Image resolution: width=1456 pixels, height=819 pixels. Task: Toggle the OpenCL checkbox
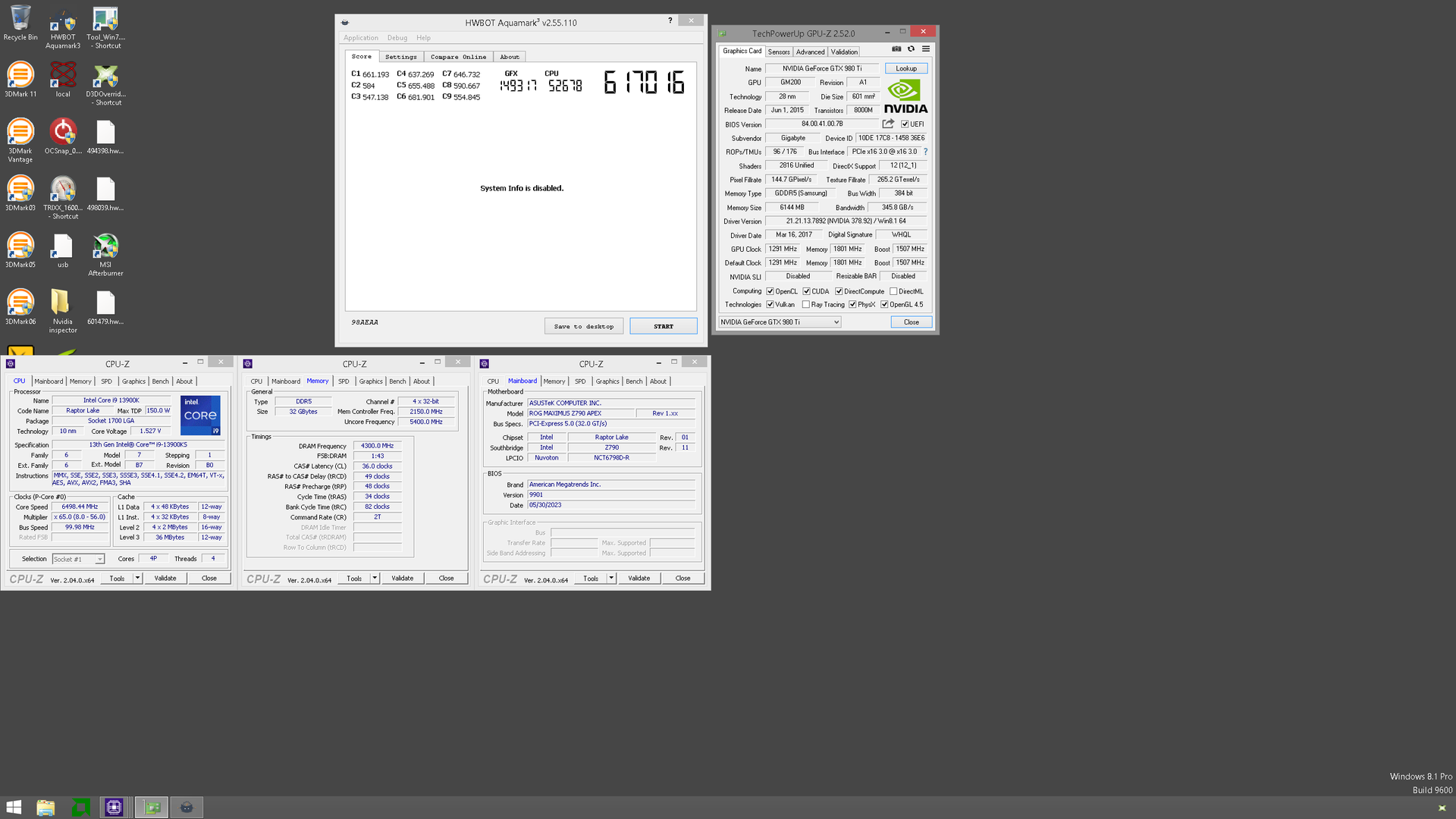pos(770,291)
